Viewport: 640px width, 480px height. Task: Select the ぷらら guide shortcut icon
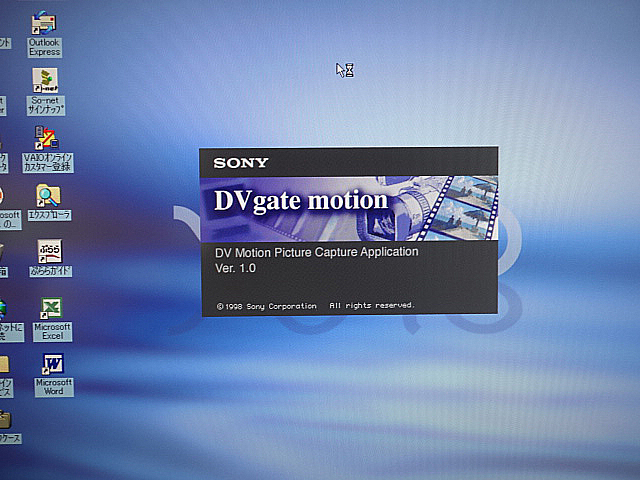pyautogui.click(x=49, y=251)
